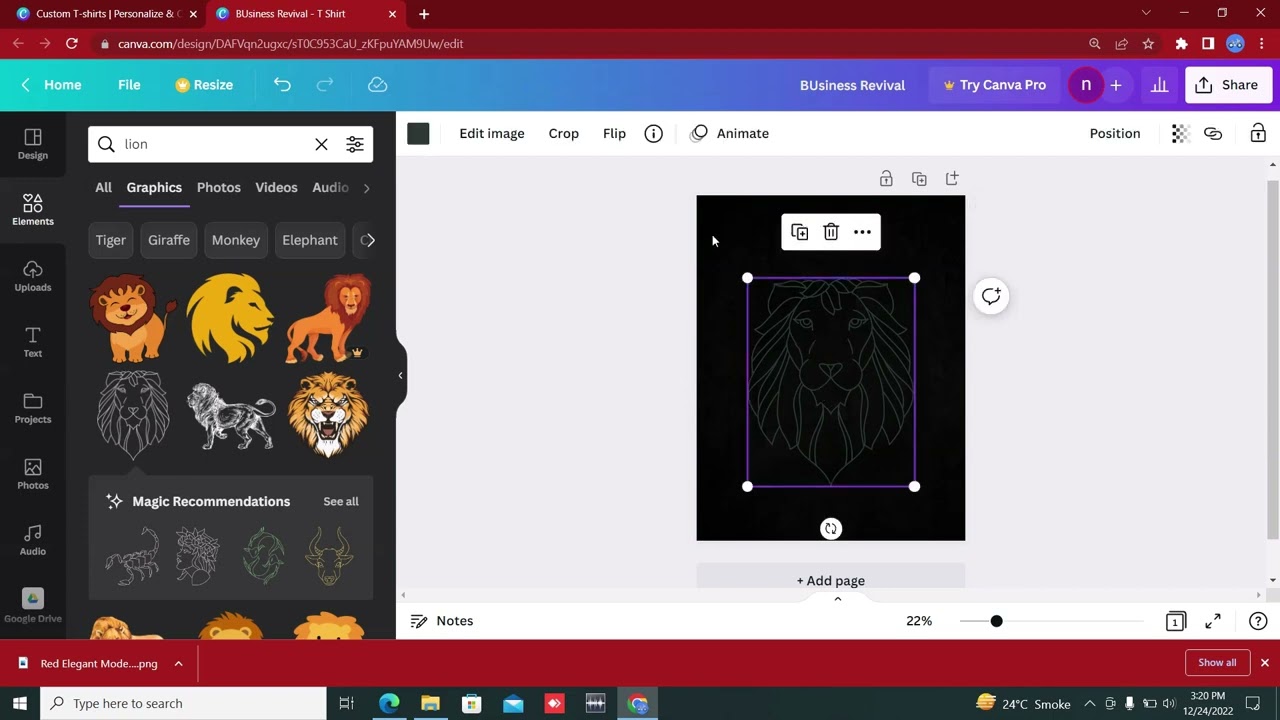Switch to the Photos tab
The image size is (1280, 720).
(219, 187)
